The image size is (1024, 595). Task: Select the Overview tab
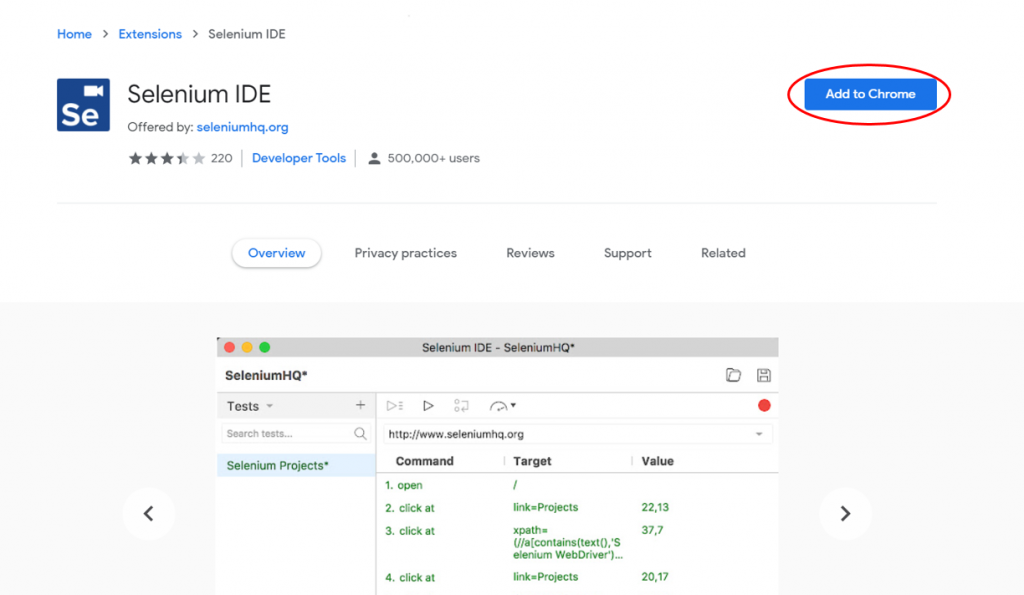tap(276, 253)
